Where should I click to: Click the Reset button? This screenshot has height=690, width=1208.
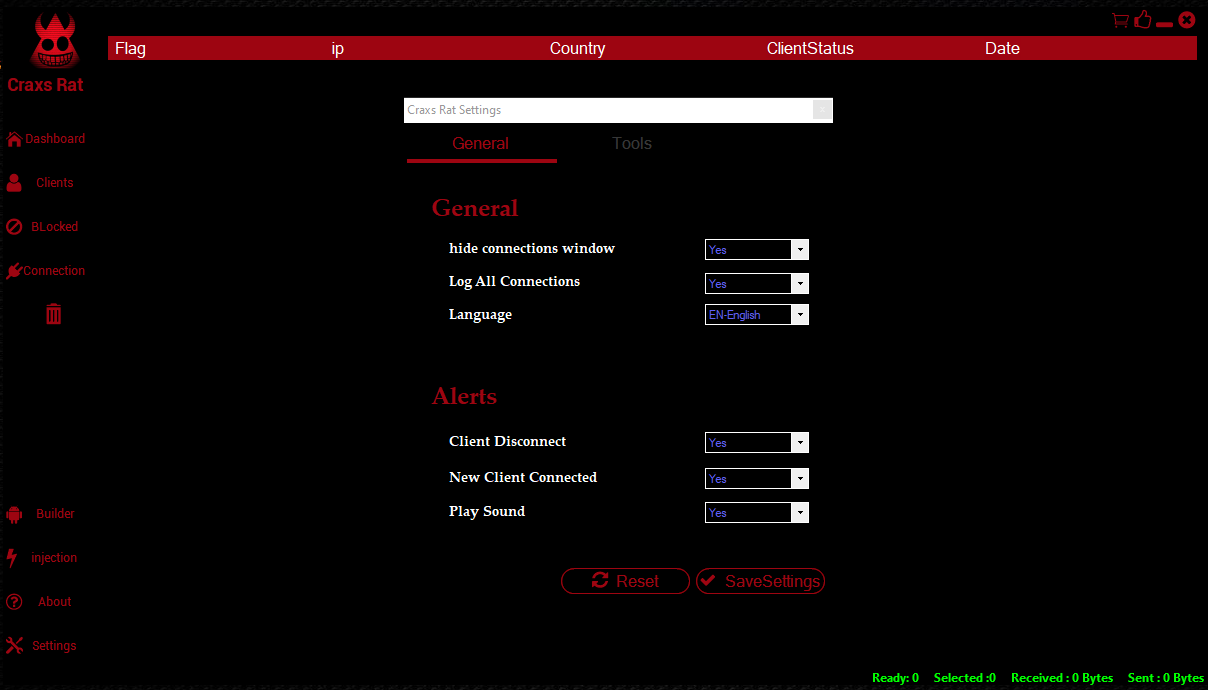[x=626, y=581]
